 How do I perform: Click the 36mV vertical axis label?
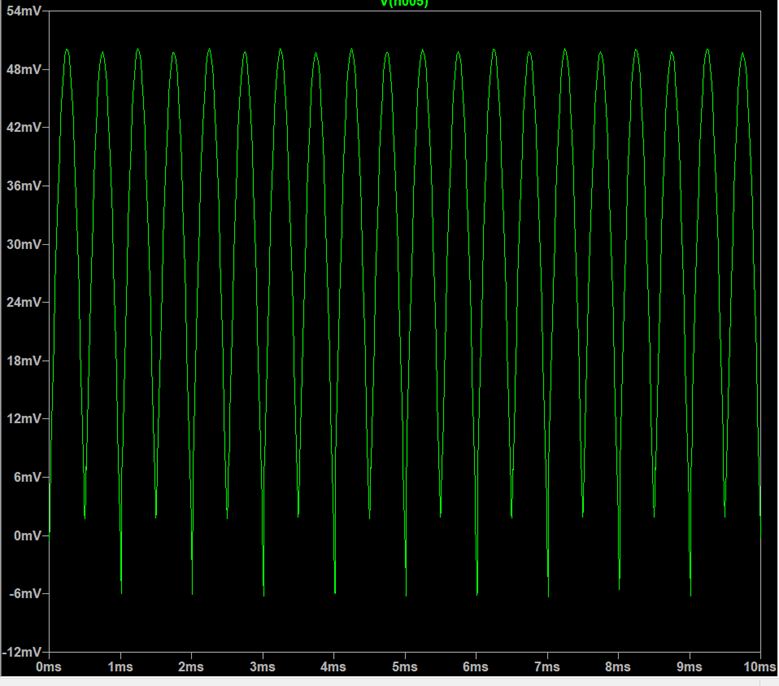[23, 186]
